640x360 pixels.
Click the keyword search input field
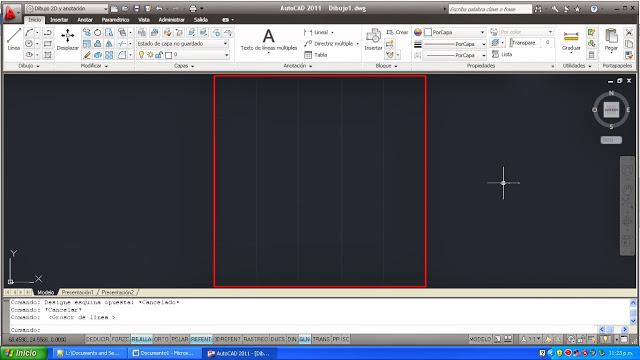click(x=490, y=9)
